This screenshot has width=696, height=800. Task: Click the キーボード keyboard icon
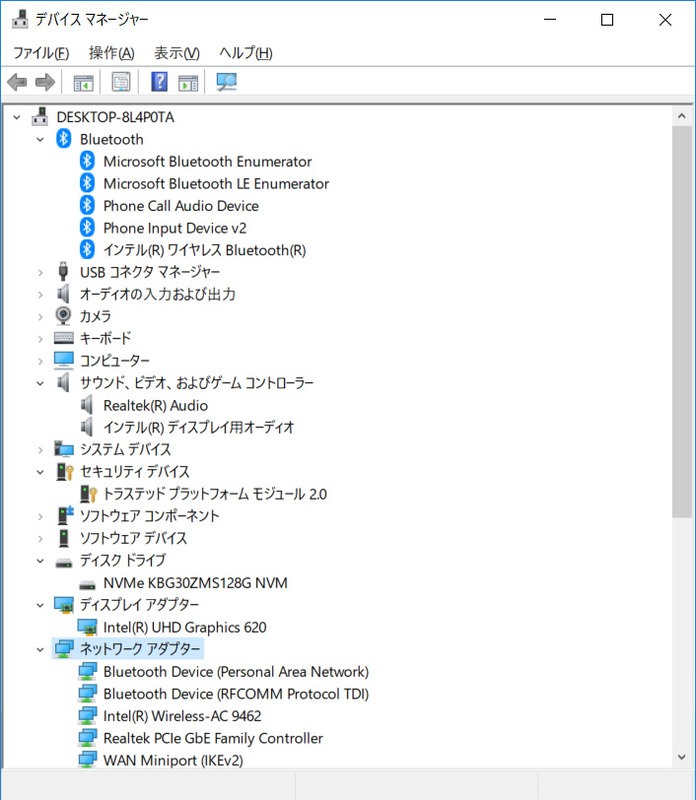point(64,338)
